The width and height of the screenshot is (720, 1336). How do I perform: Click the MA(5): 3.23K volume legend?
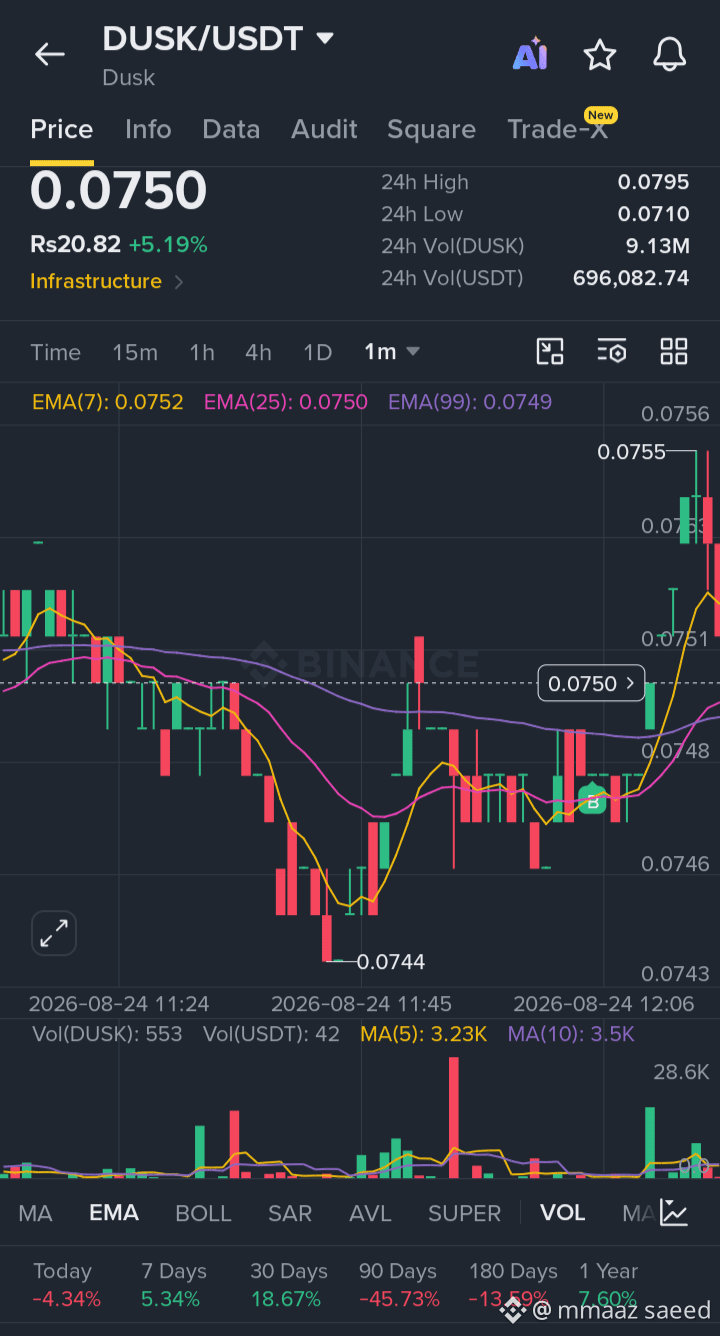pyautogui.click(x=423, y=1034)
